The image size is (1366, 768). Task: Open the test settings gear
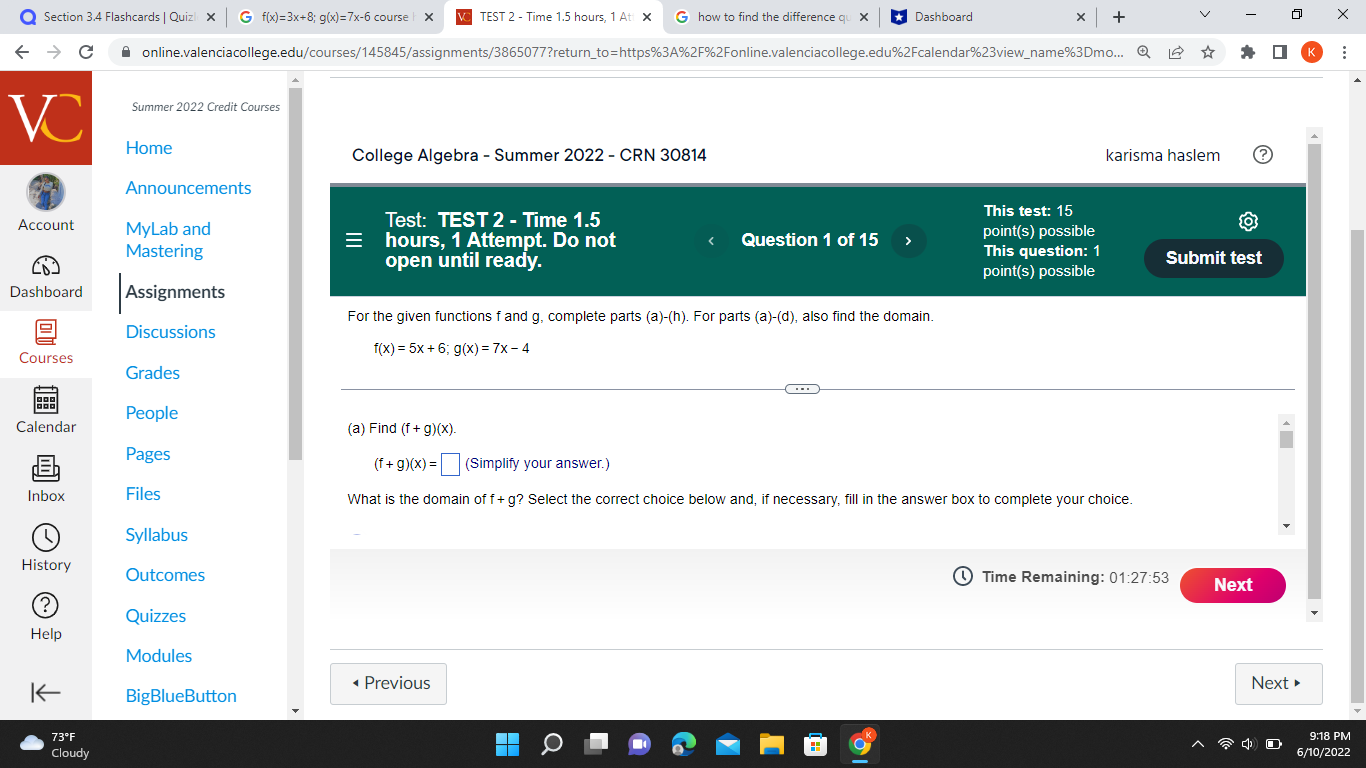(1248, 221)
